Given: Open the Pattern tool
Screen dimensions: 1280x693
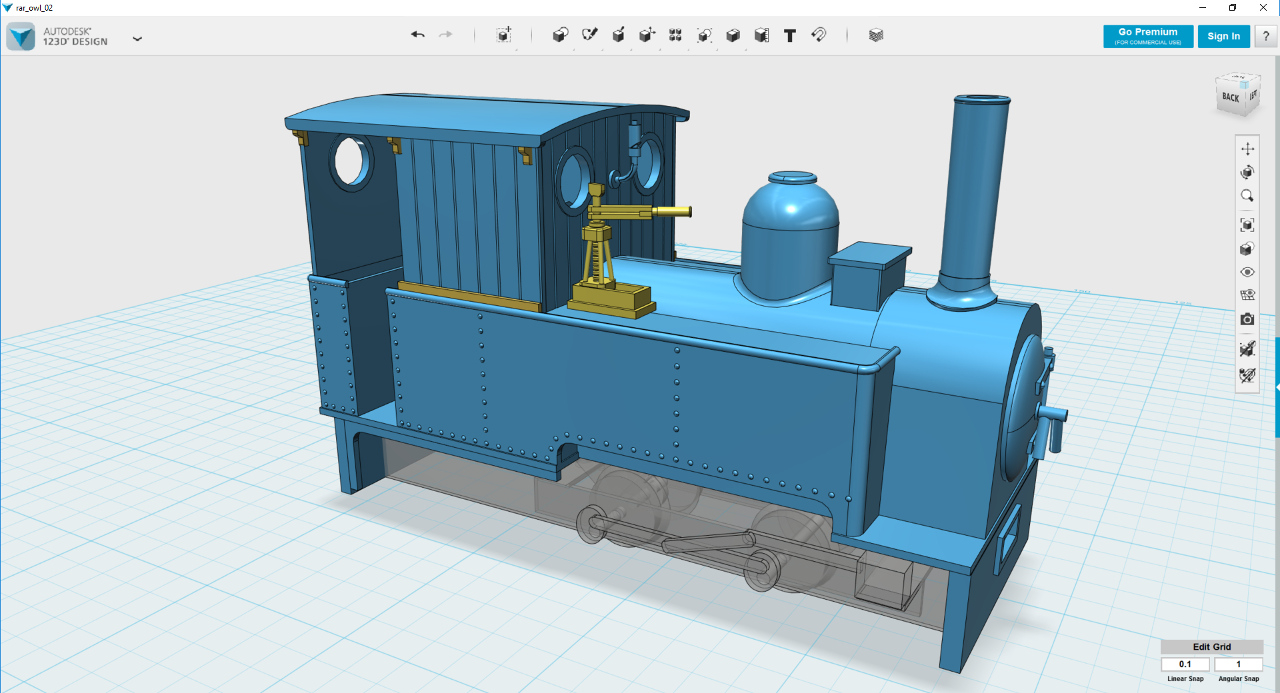Looking at the screenshot, I should coord(675,35).
